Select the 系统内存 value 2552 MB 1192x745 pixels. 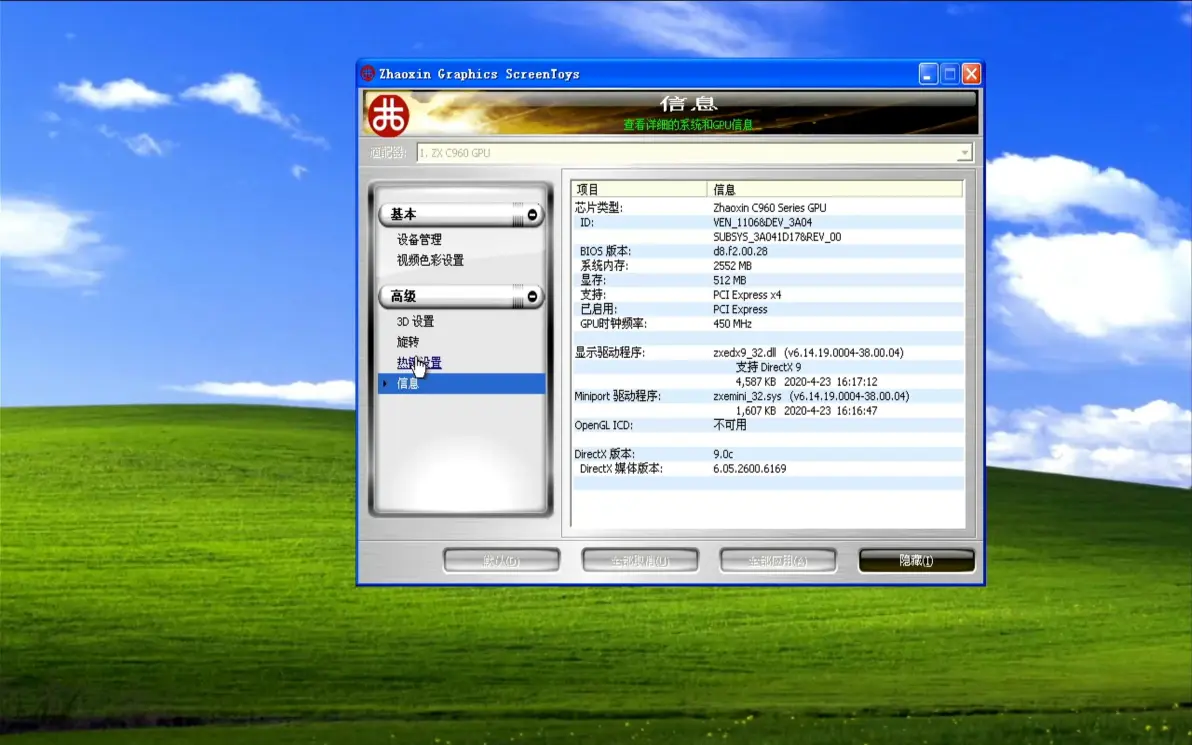732,265
